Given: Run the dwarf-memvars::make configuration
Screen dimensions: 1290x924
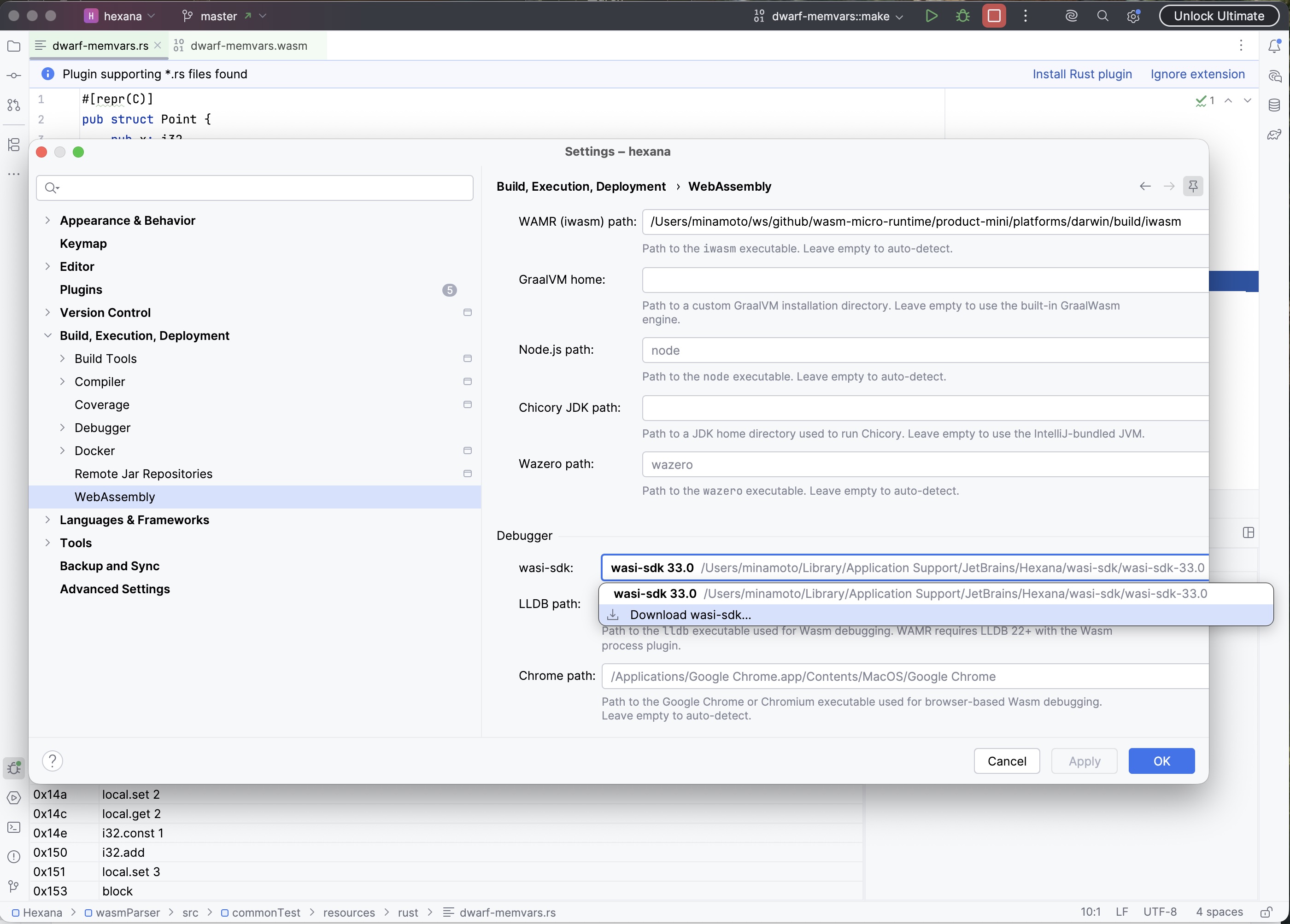Looking at the screenshot, I should pos(931,16).
